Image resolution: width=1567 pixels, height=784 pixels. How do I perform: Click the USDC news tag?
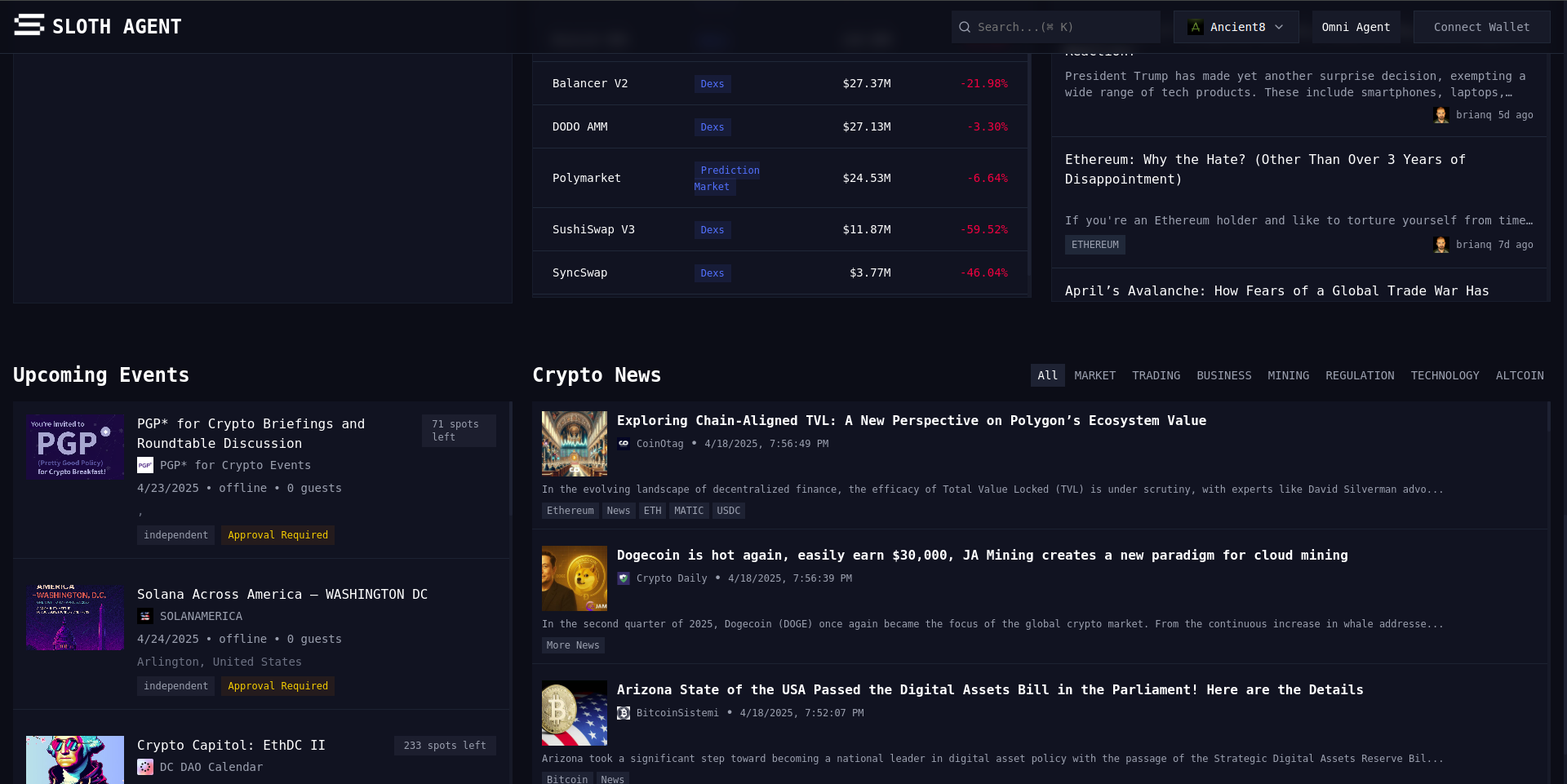pos(729,511)
